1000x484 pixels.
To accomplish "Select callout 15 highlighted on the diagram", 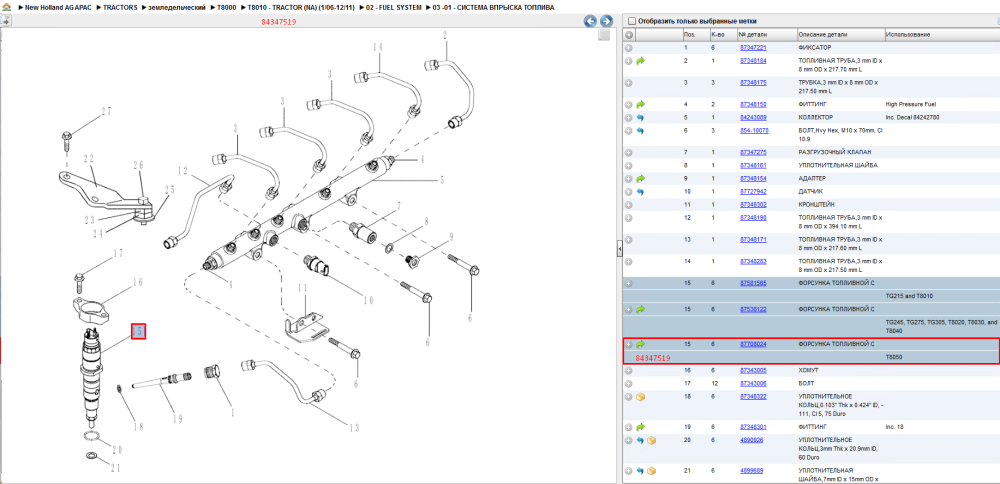I will tap(139, 332).
